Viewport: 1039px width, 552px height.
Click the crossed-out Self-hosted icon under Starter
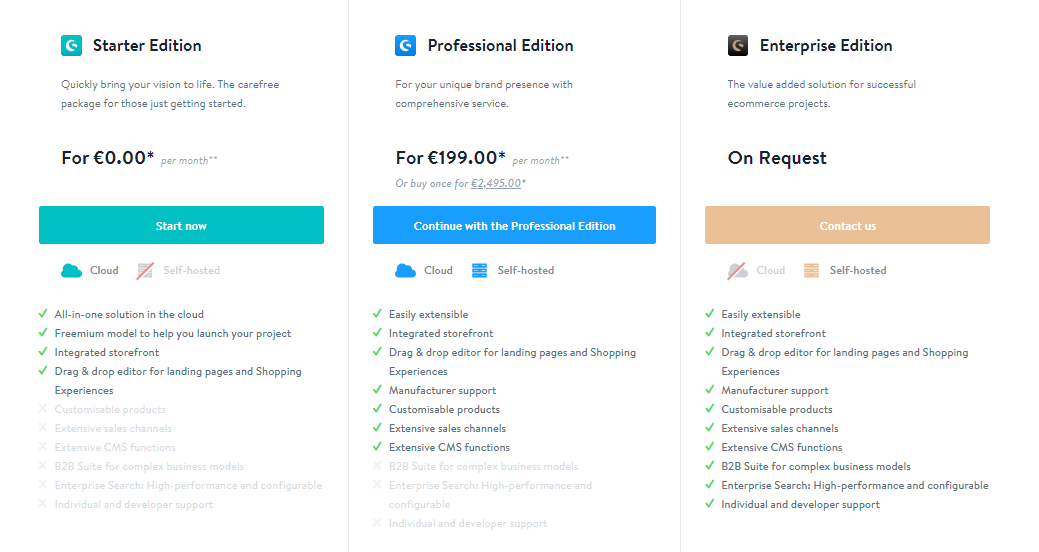[145, 270]
